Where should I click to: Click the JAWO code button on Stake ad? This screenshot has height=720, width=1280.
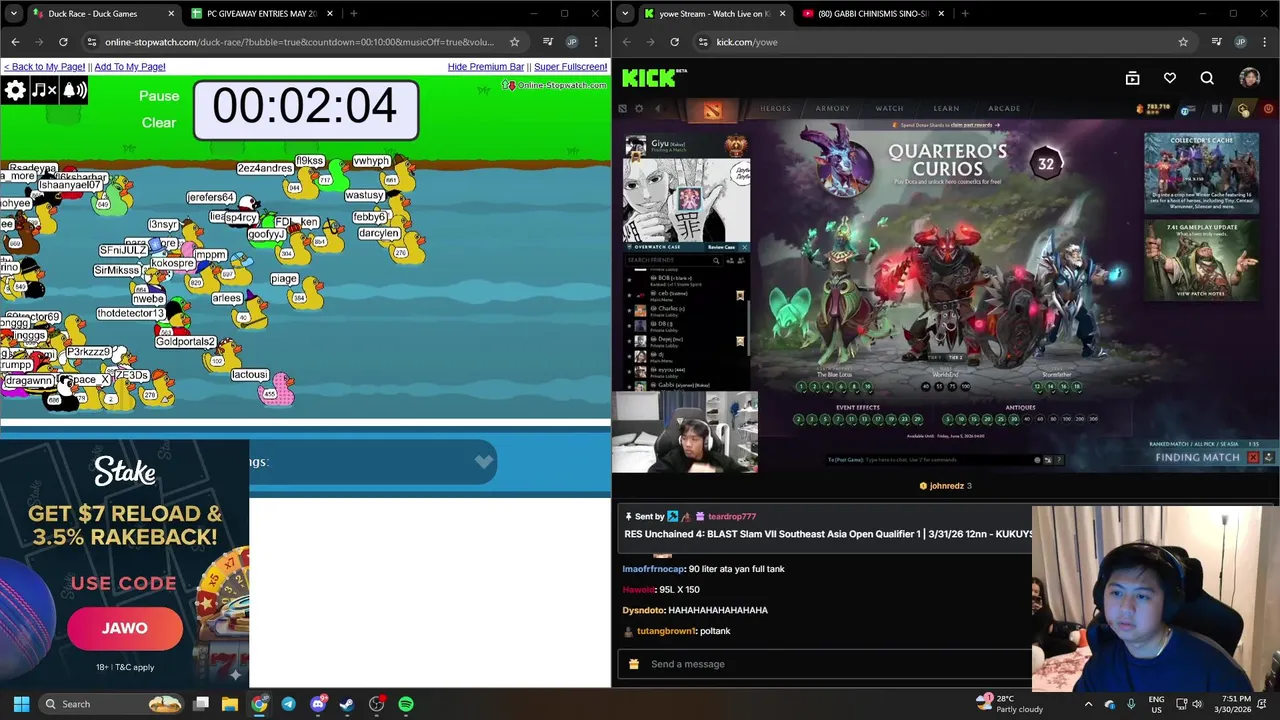(125, 628)
